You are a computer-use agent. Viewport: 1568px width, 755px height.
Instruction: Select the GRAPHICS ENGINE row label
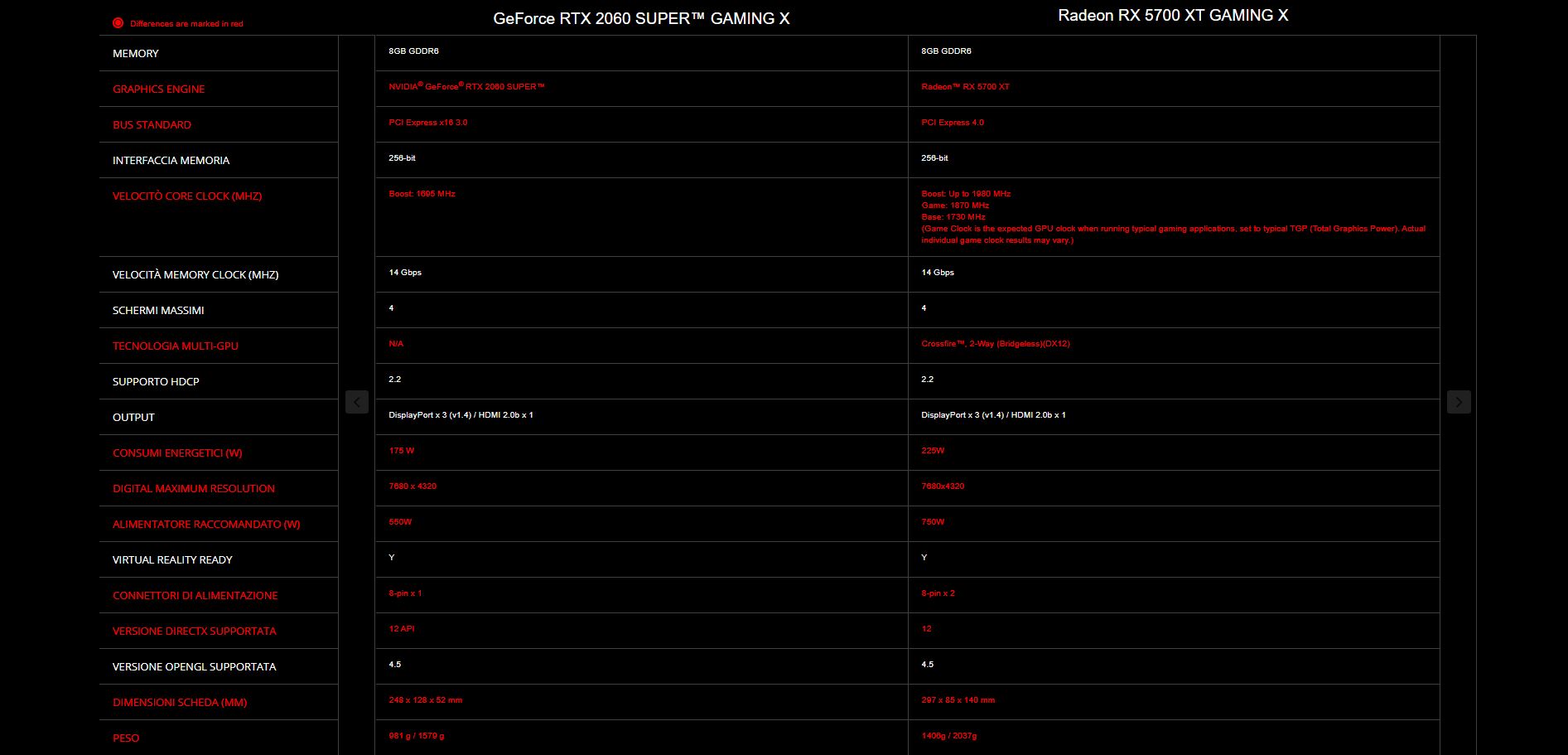point(158,89)
